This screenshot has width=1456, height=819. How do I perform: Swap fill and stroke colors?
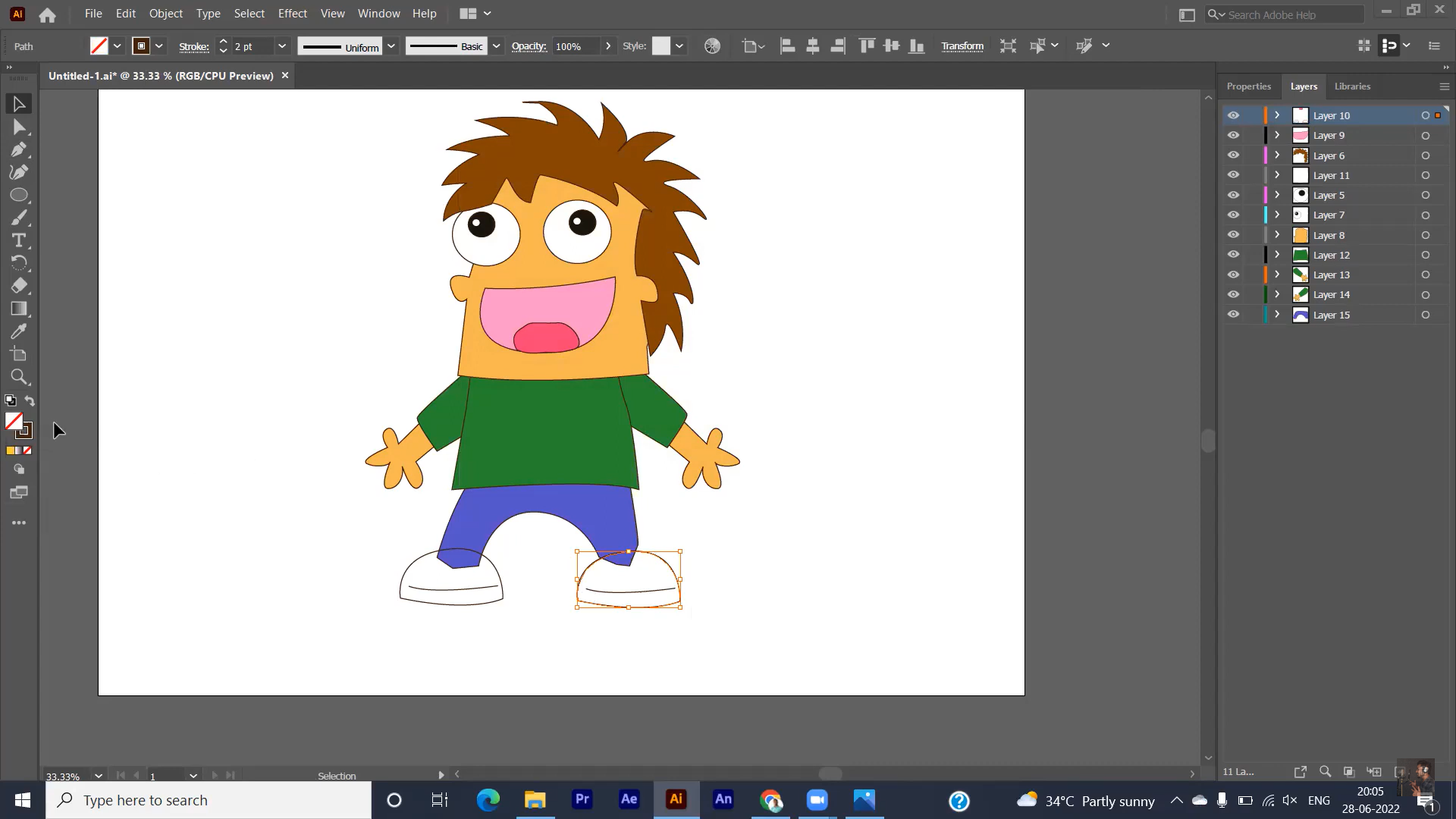coord(30,400)
